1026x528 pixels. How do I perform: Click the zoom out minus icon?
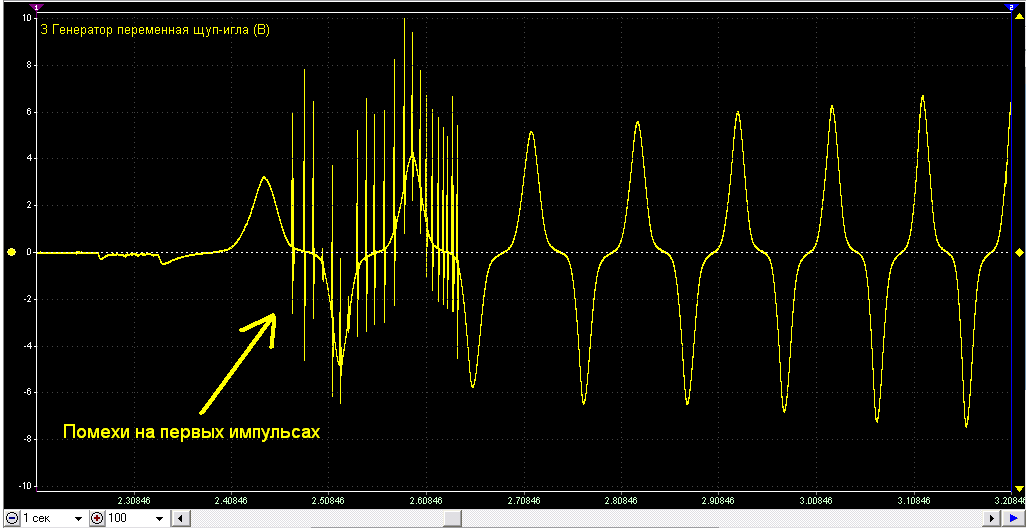[12, 518]
